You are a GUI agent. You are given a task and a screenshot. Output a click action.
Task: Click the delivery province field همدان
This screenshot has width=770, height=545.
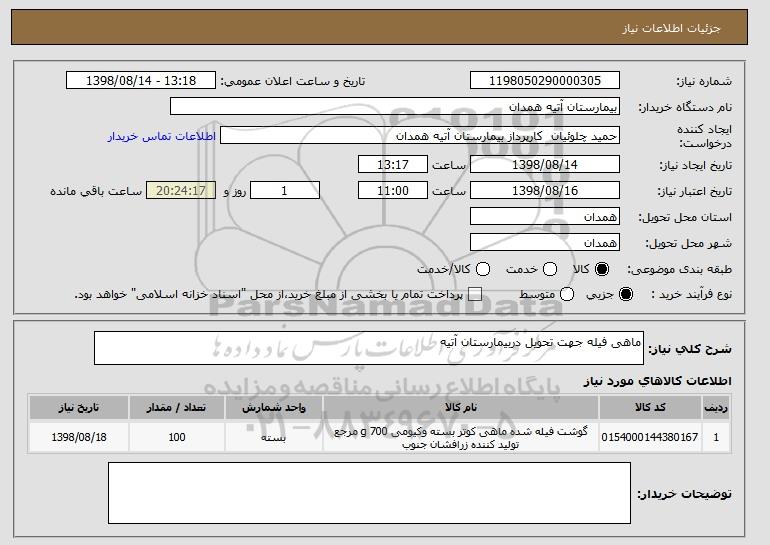point(545,217)
